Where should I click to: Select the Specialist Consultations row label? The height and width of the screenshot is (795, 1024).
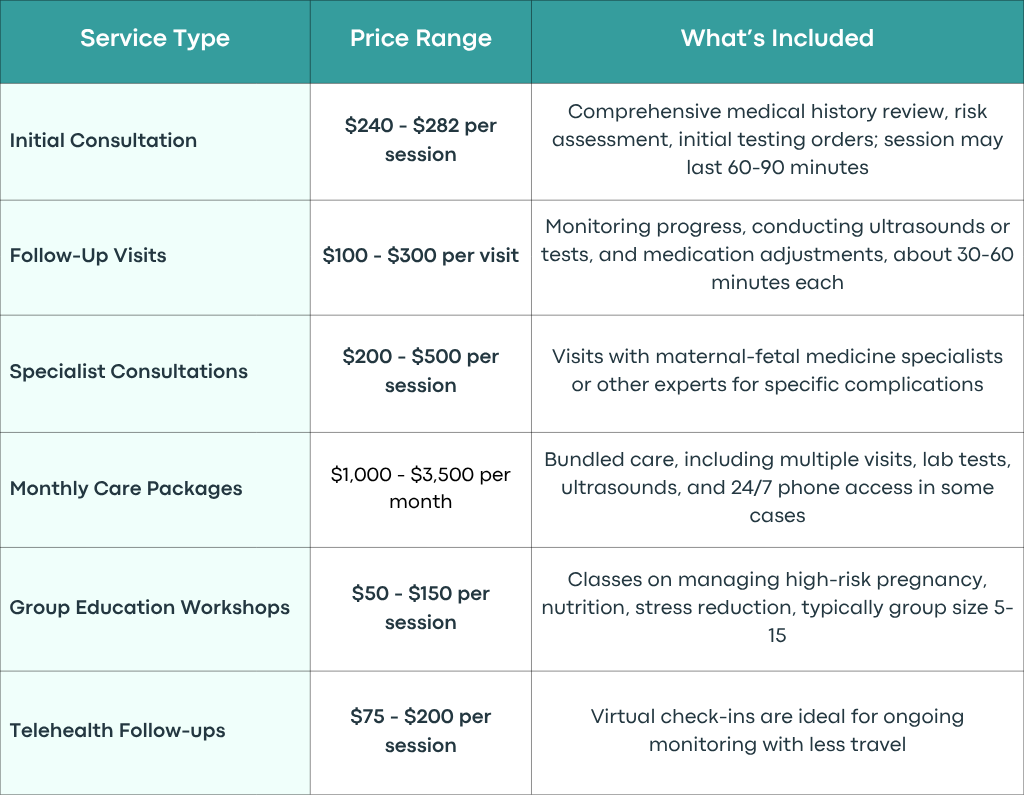129,371
